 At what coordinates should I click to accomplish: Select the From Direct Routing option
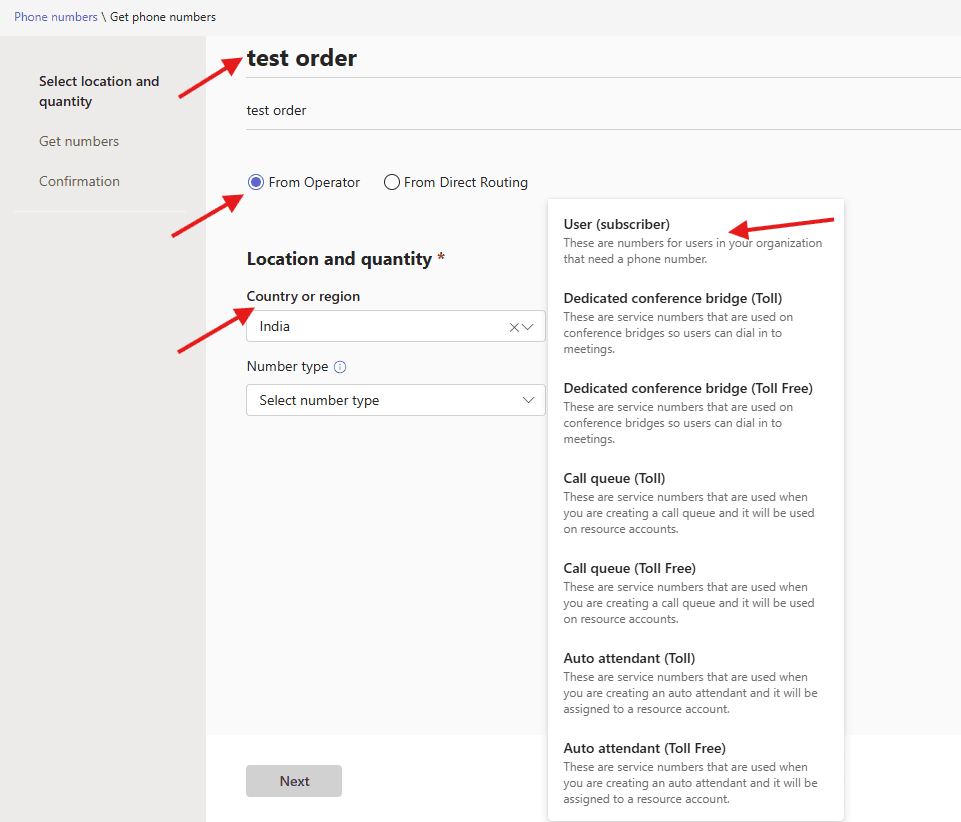(392, 182)
